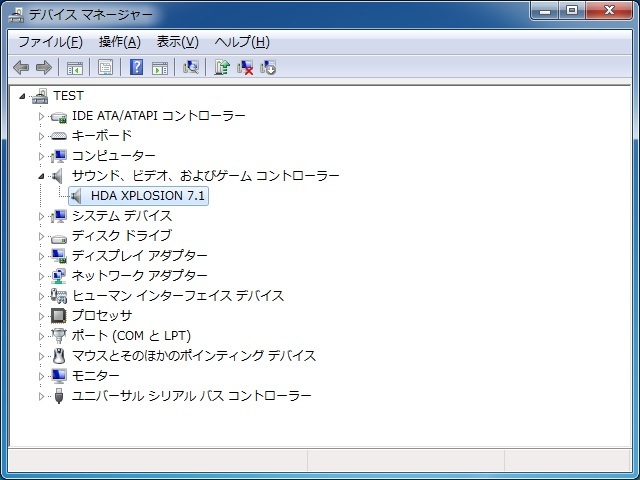Maximize the デバイス マネージャー window
Screen dimensions: 640x480
point(572,10)
